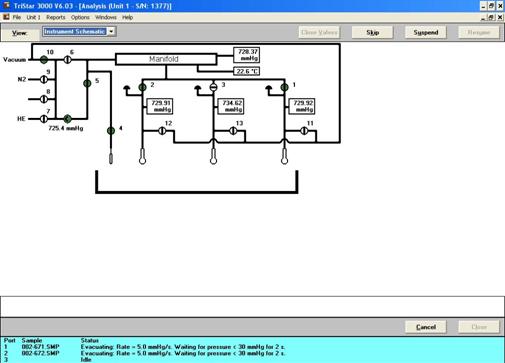Click the 22.6 °C manifold temperature reading
The width and height of the screenshot is (505, 363).
click(x=247, y=71)
